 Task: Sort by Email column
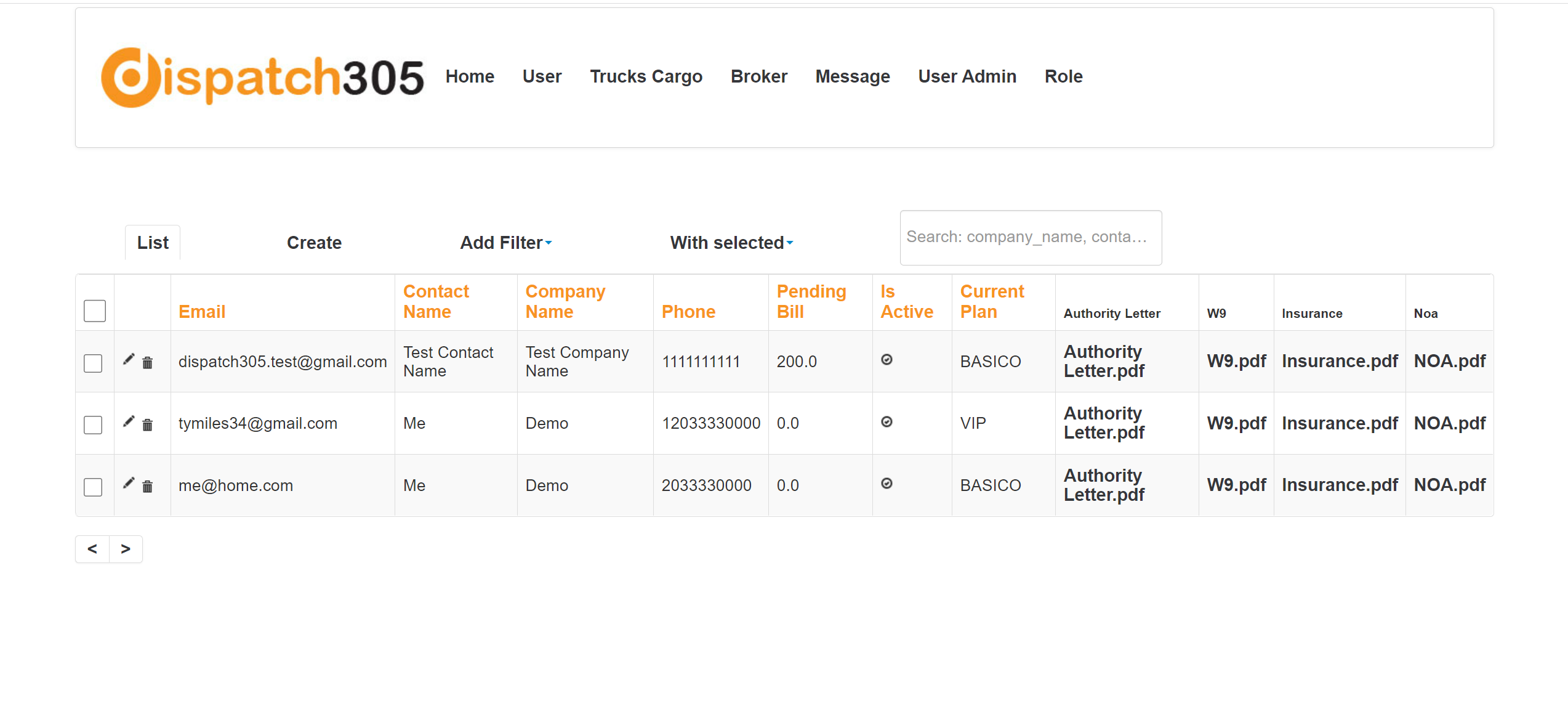coord(202,312)
